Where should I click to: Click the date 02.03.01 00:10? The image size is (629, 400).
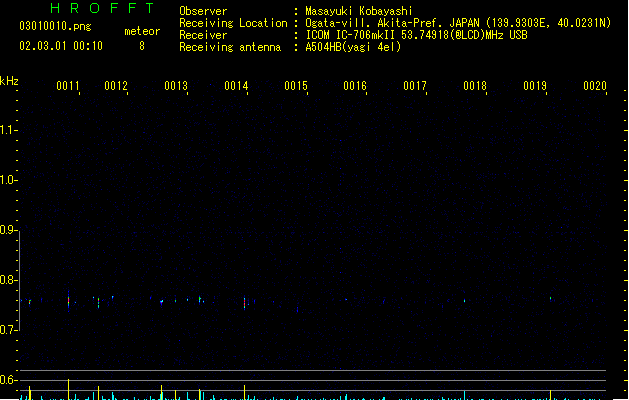pyautogui.click(x=61, y=46)
